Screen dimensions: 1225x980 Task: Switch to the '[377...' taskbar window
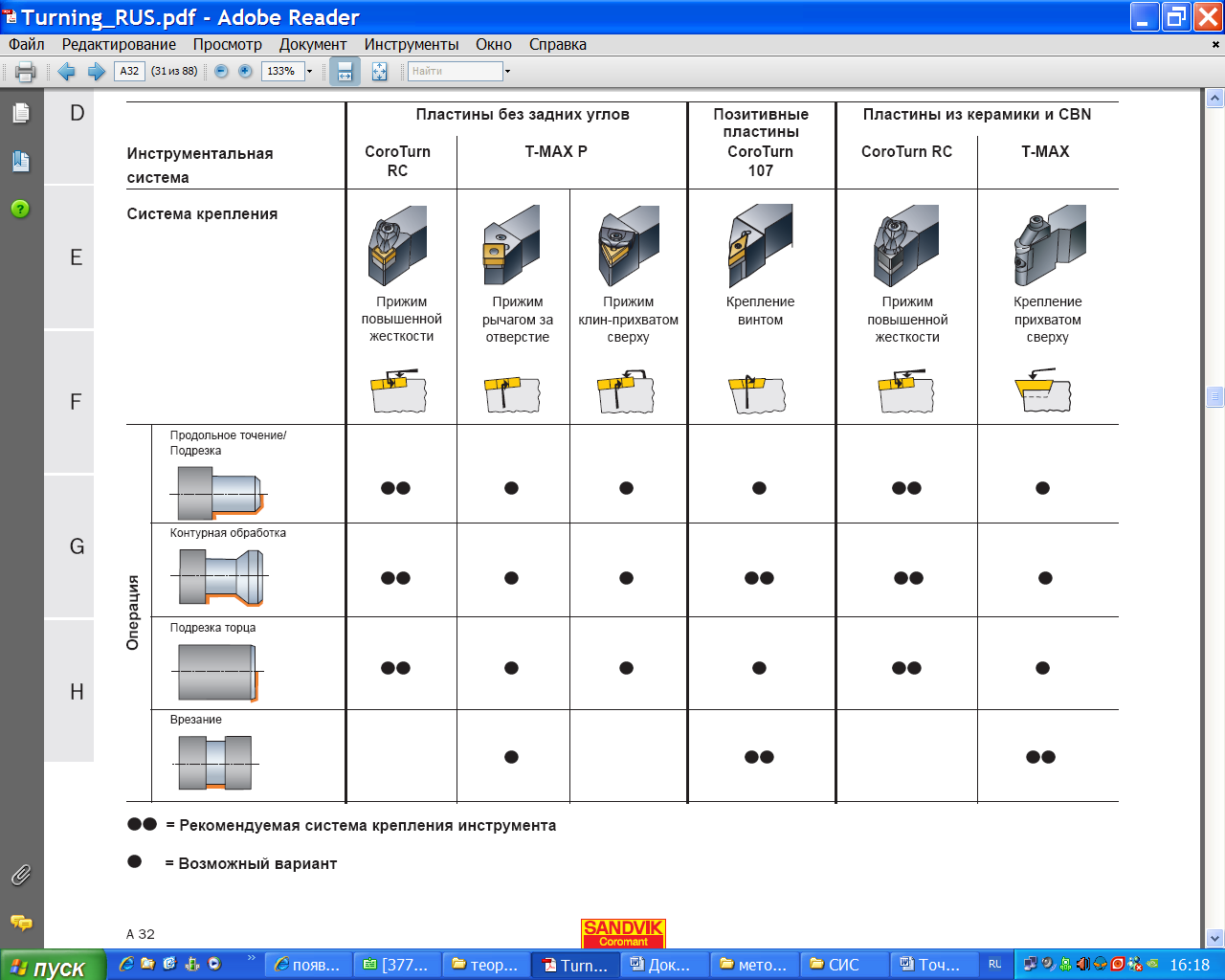(396, 965)
